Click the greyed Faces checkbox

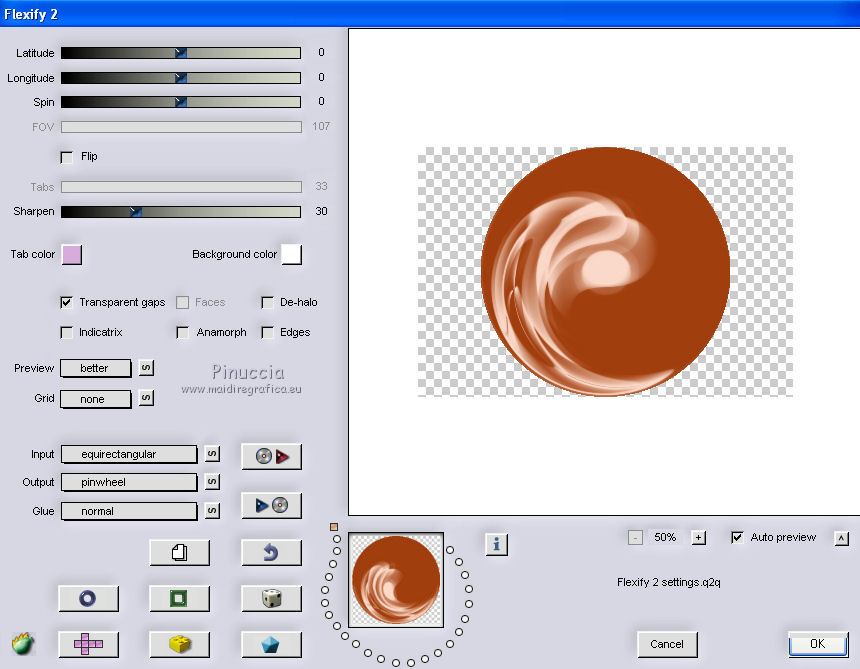(x=183, y=302)
